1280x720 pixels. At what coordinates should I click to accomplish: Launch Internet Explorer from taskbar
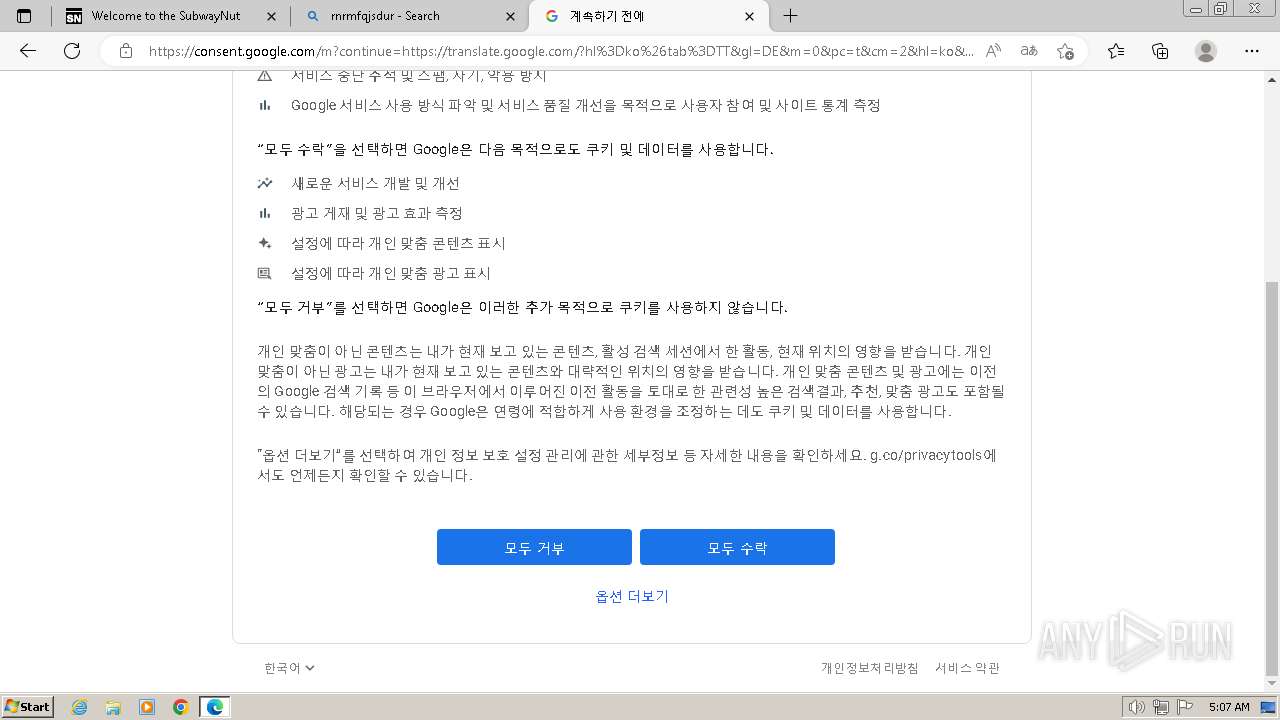pyautogui.click(x=79, y=707)
